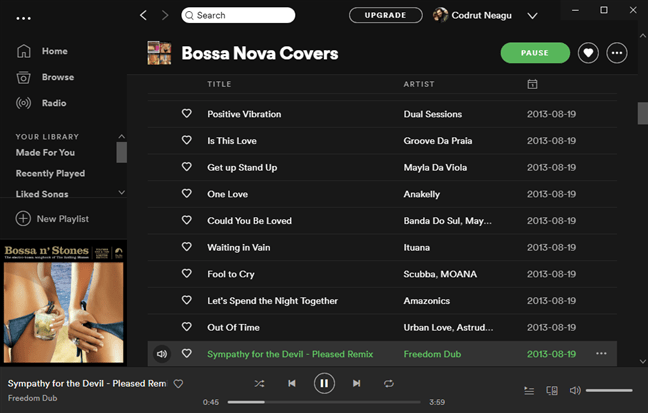This screenshot has height=413, width=648.
Task: Open the connect to a device icon
Action: pos(552,390)
